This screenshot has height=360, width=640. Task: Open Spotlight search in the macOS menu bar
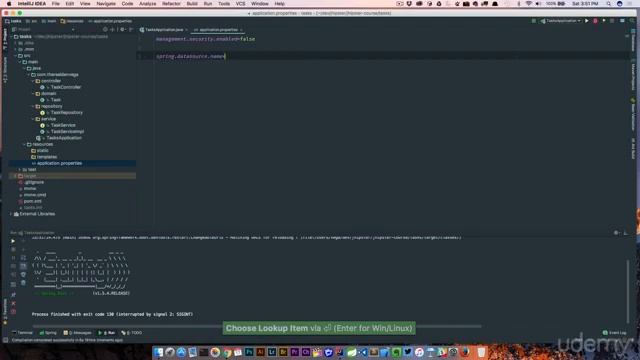click(x=609, y=4)
